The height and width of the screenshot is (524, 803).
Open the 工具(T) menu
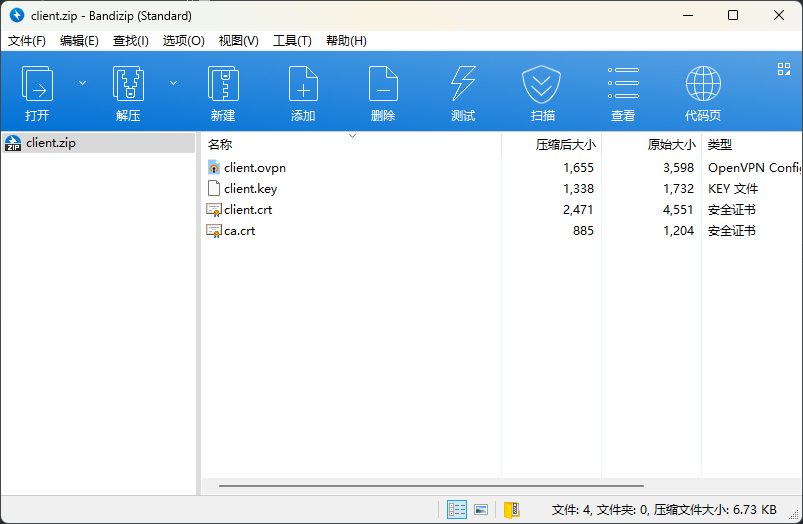[292, 41]
